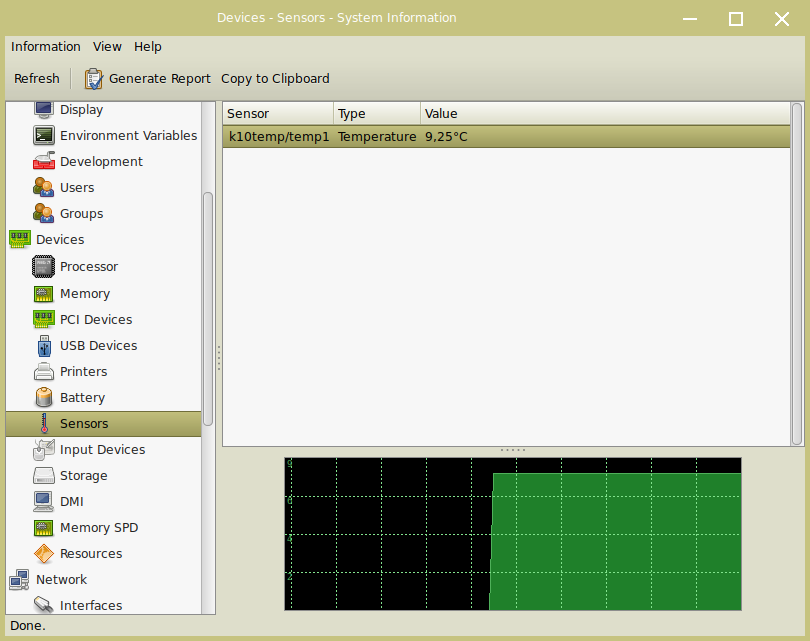Click the Devices category chip icon

click(x=20, y=239)
